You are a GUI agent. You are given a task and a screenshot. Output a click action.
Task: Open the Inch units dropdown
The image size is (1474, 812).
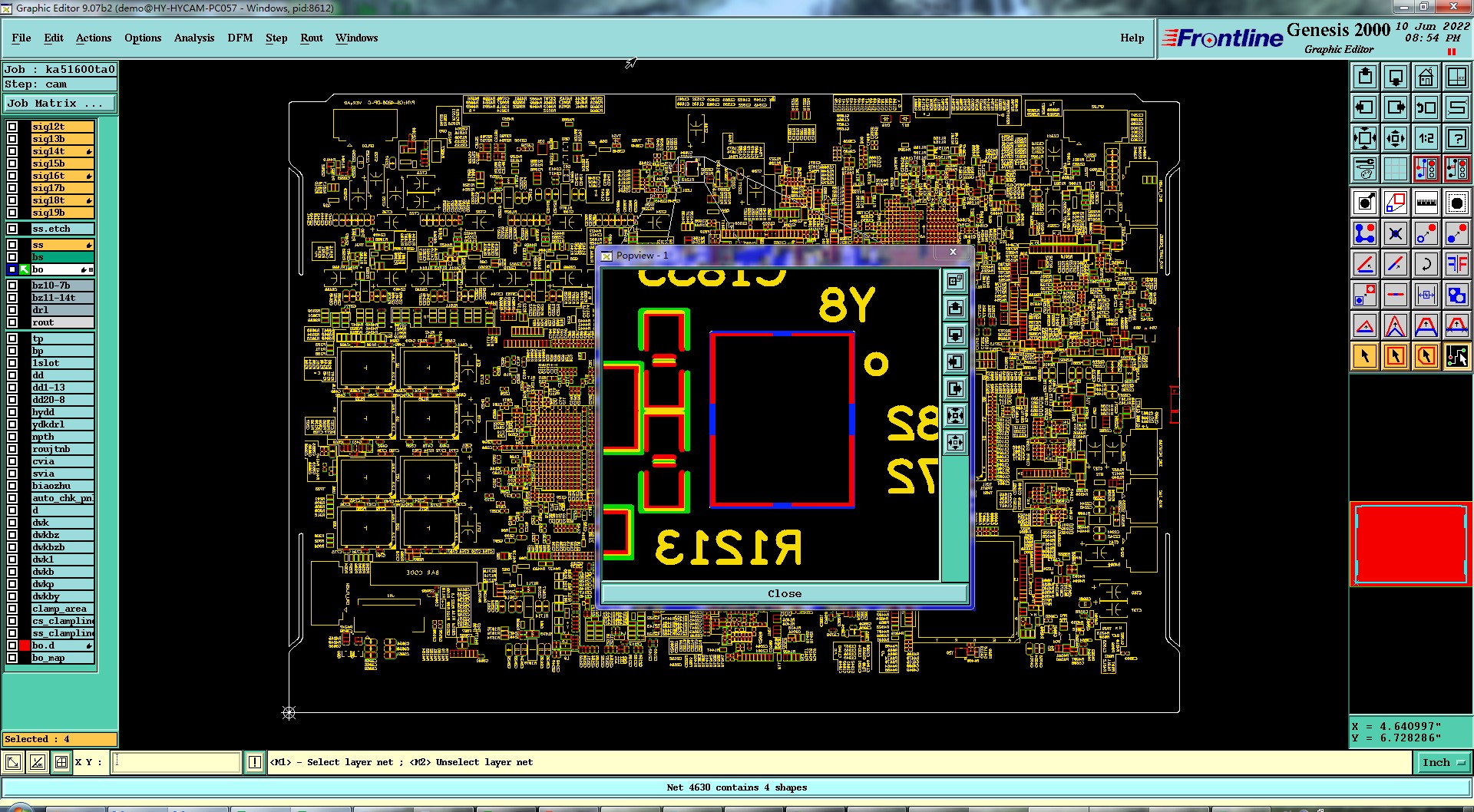coord(1443,762)
